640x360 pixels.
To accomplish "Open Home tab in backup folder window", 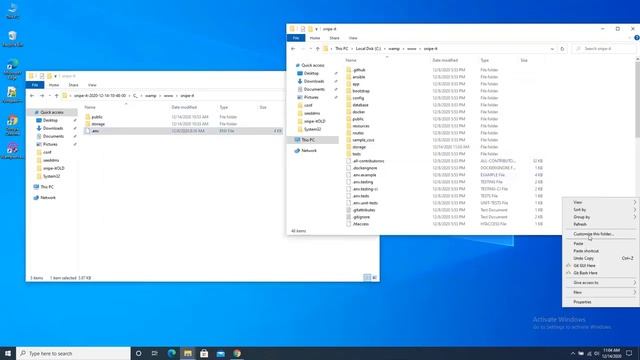I will tap(54, 85).
